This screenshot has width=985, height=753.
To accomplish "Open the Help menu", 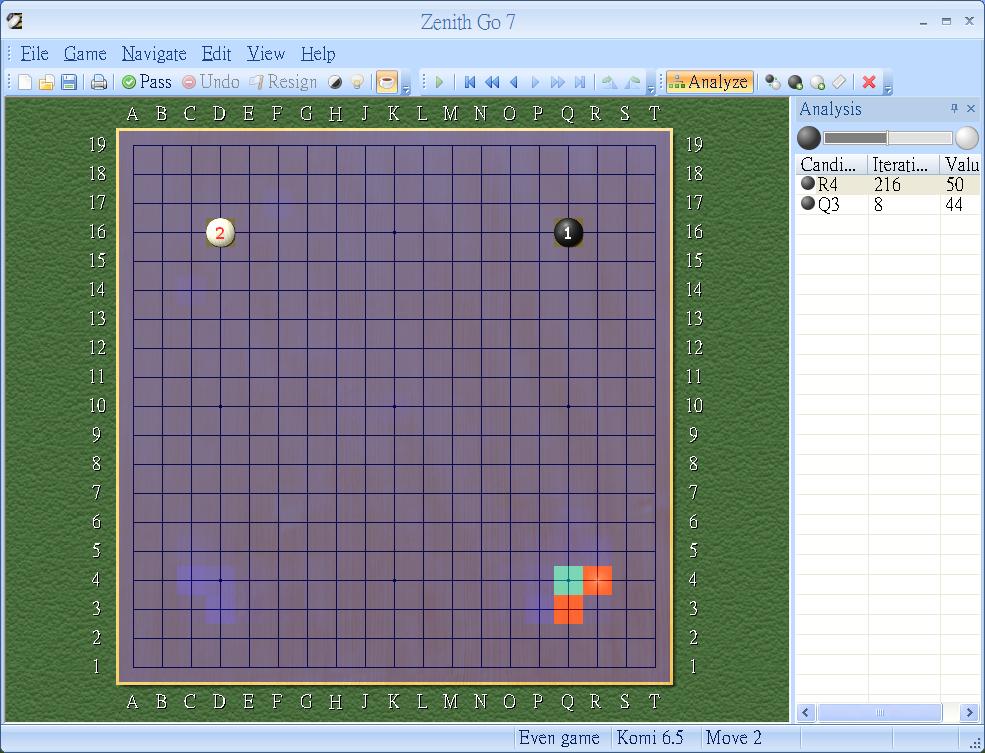I will click(318, 54).
